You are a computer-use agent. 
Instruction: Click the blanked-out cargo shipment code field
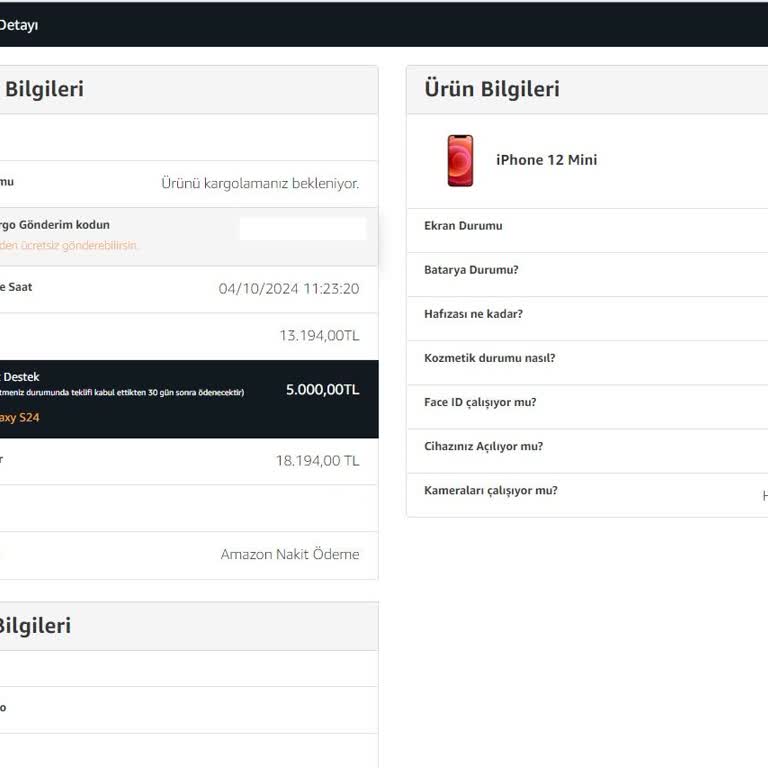tap(303, 229)
